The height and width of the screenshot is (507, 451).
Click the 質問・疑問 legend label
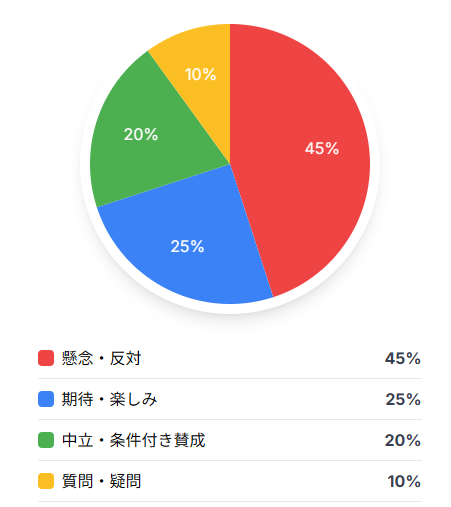coord(101,481)
